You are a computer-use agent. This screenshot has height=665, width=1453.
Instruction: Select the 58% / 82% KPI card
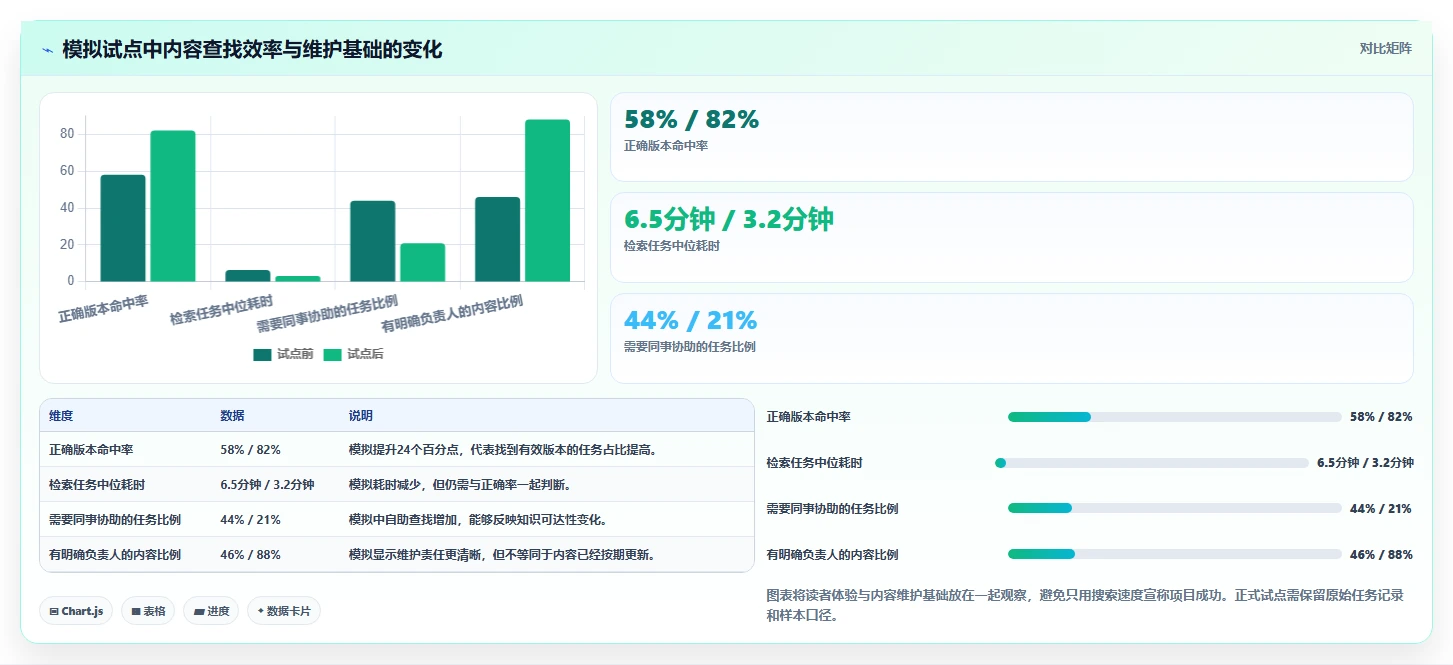tap(1011, 137)
